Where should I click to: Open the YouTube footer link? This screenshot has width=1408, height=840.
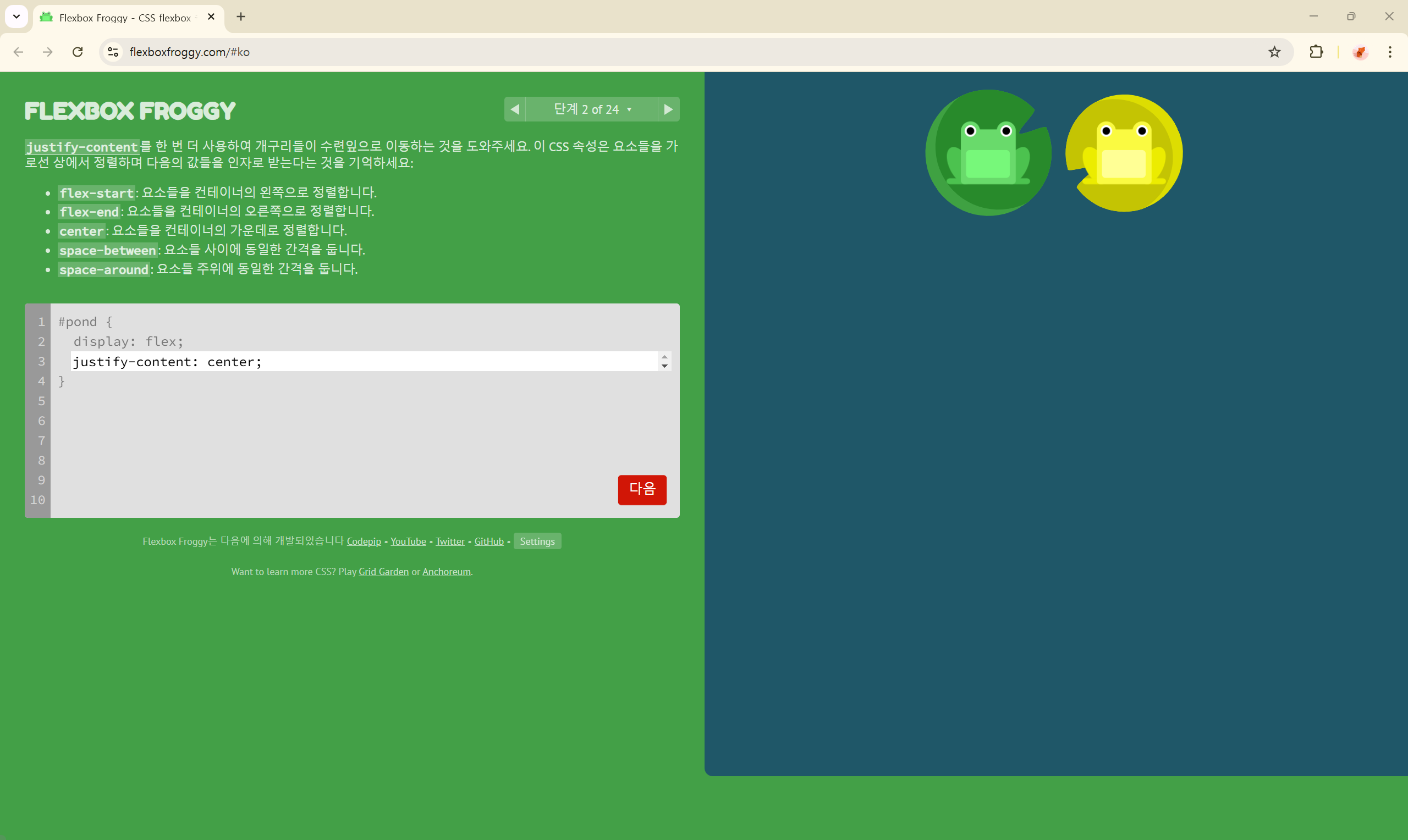click(408, 541)
